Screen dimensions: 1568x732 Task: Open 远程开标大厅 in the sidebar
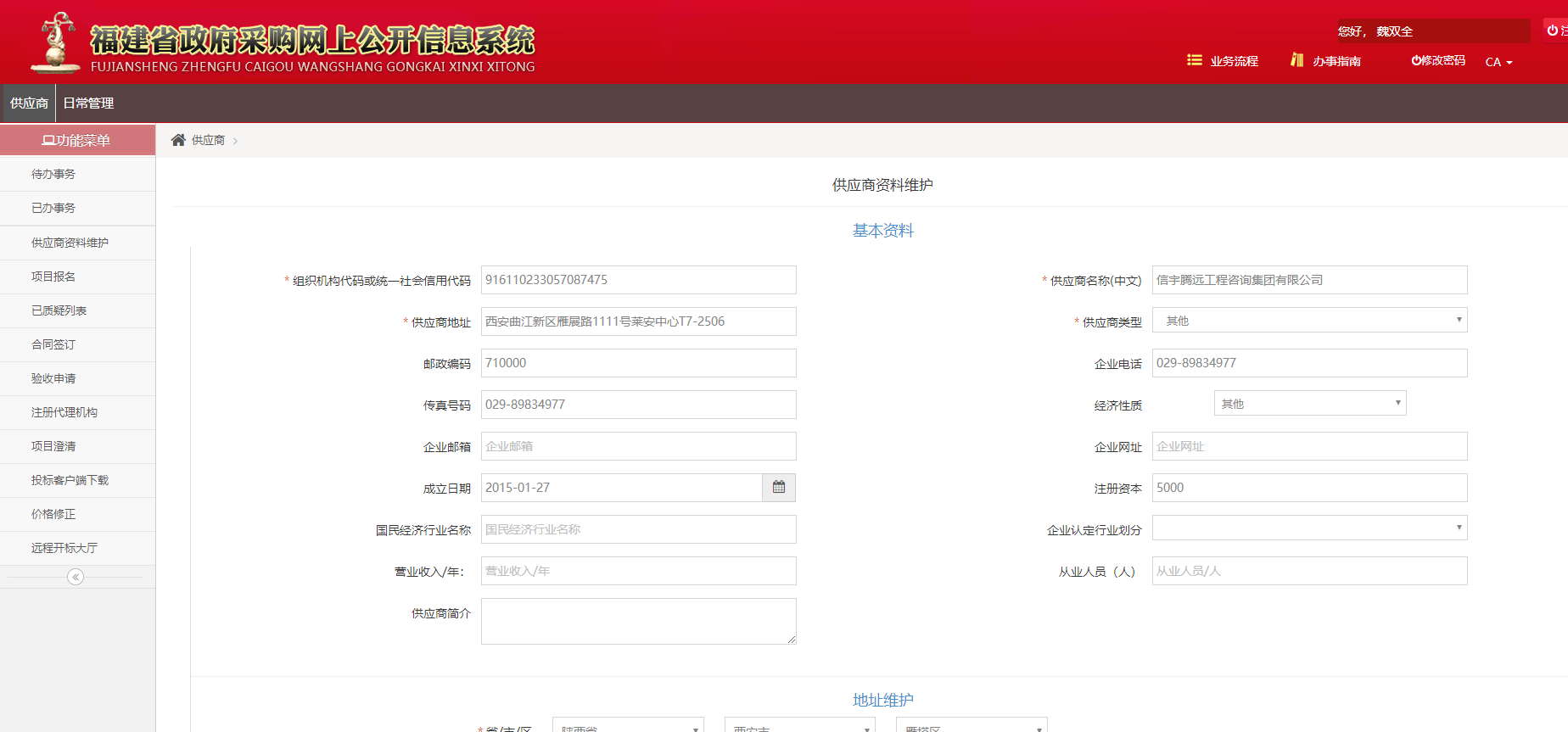tap(77, 548)
